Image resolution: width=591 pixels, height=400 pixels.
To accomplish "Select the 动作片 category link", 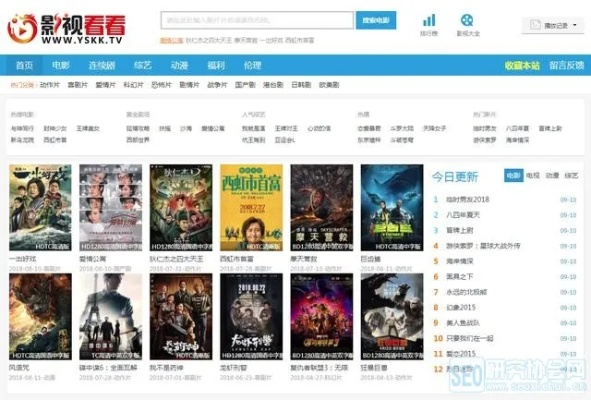I will click(x=50, y=85).
